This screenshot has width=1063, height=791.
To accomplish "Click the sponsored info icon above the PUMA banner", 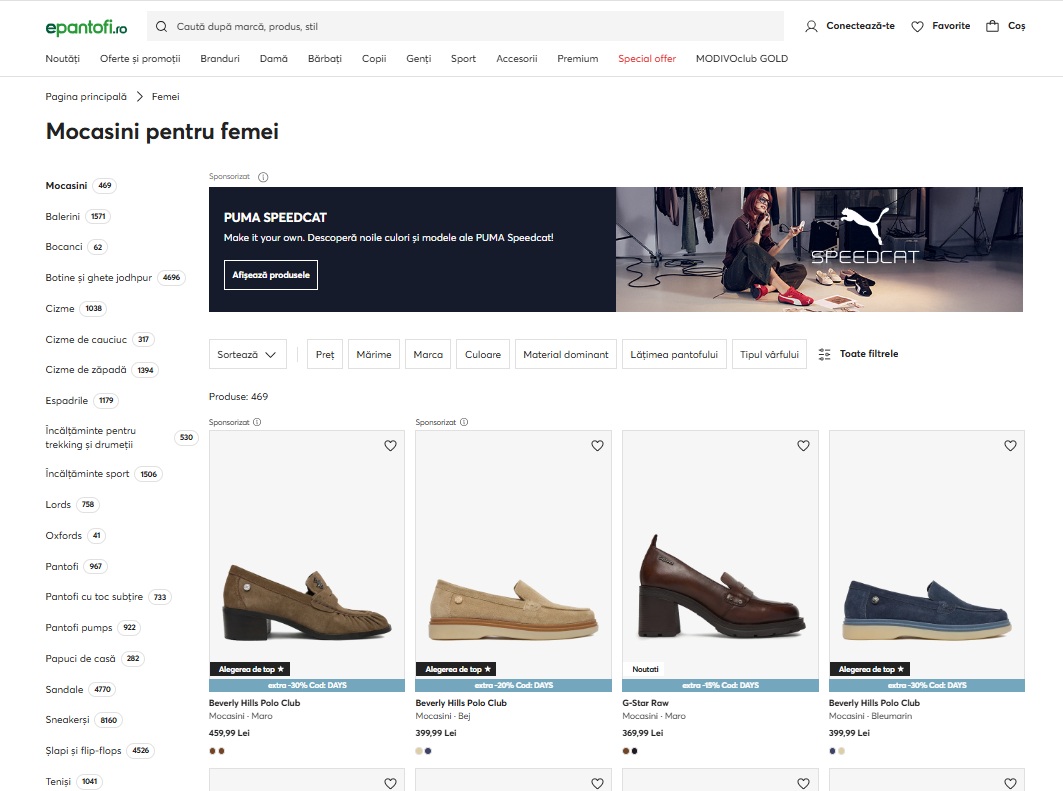I will tap(261, 176).
